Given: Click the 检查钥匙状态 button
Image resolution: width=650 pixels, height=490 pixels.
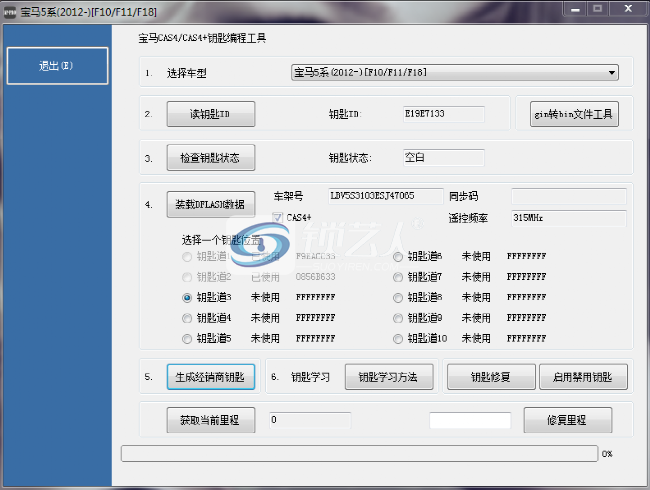Looking at the screenshot, I should (211, 158).
